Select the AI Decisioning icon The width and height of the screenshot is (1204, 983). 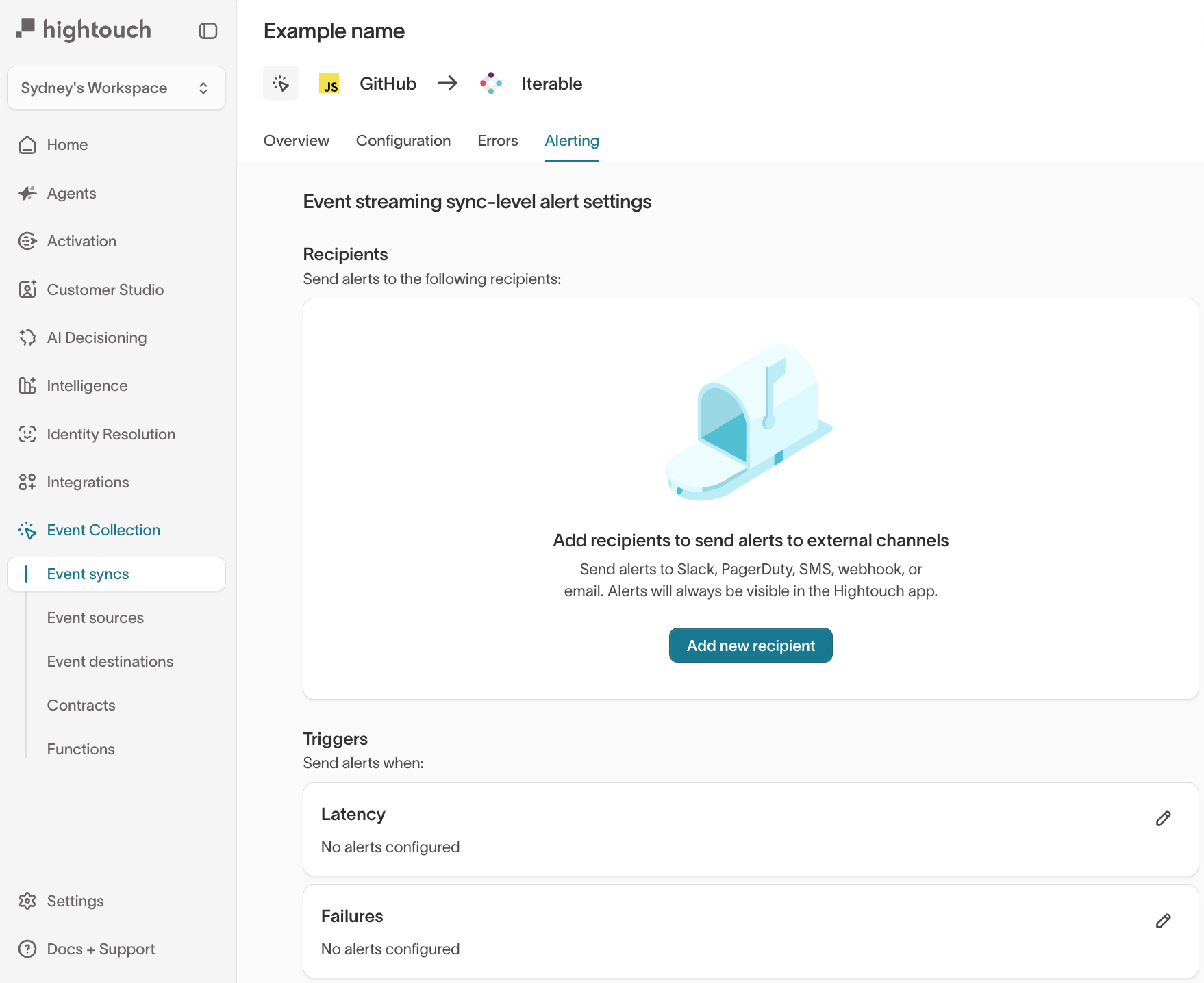coord(27,337)
